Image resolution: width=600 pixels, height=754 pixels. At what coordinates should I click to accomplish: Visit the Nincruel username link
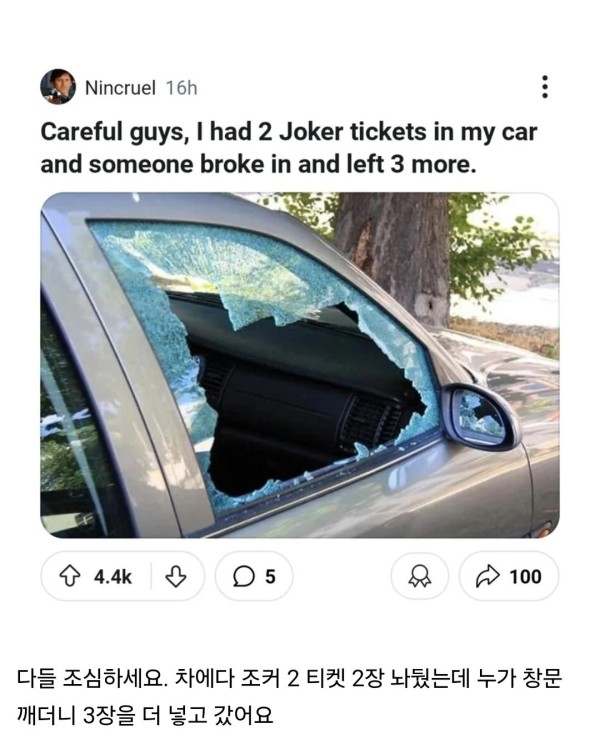(120, 88)
